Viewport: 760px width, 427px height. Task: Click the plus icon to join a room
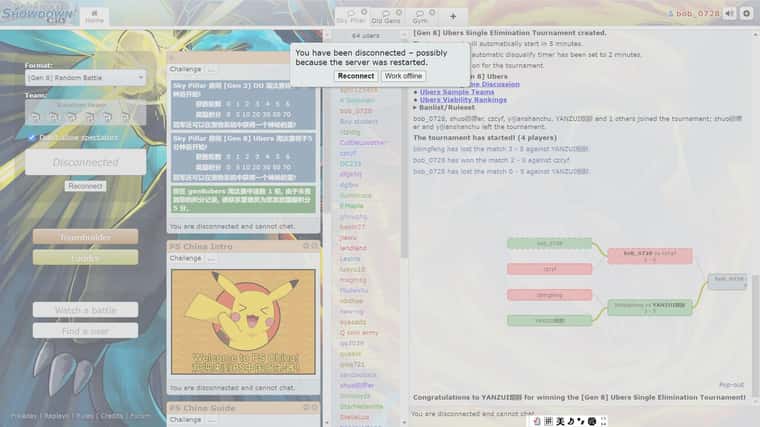[x=452, y=16]
